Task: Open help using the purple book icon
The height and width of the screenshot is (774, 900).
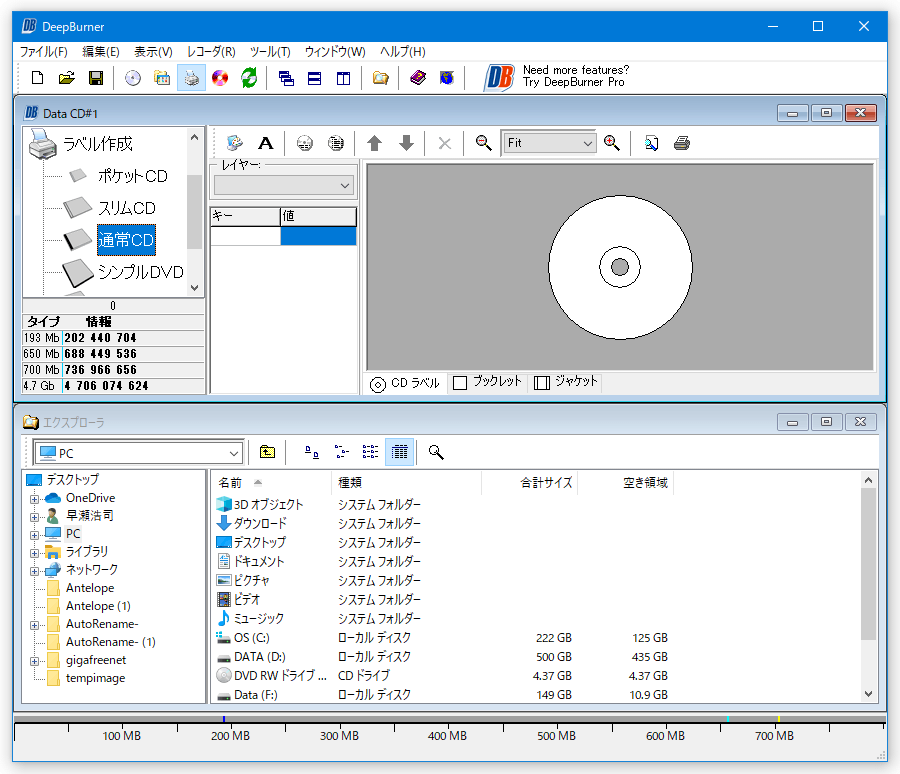Action: tap(418, 78)
